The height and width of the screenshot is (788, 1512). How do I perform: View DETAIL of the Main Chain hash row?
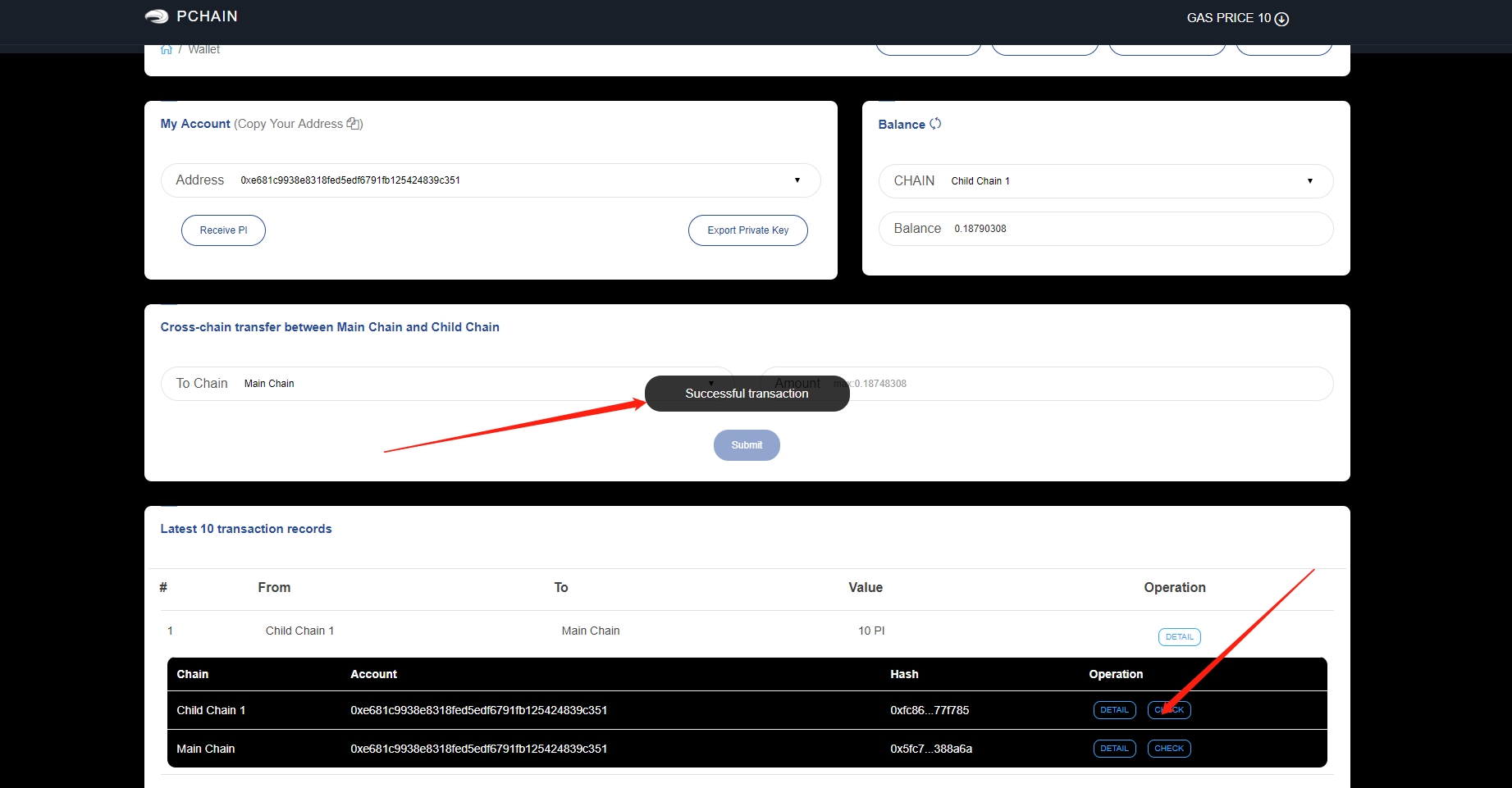coord(1114,749)
